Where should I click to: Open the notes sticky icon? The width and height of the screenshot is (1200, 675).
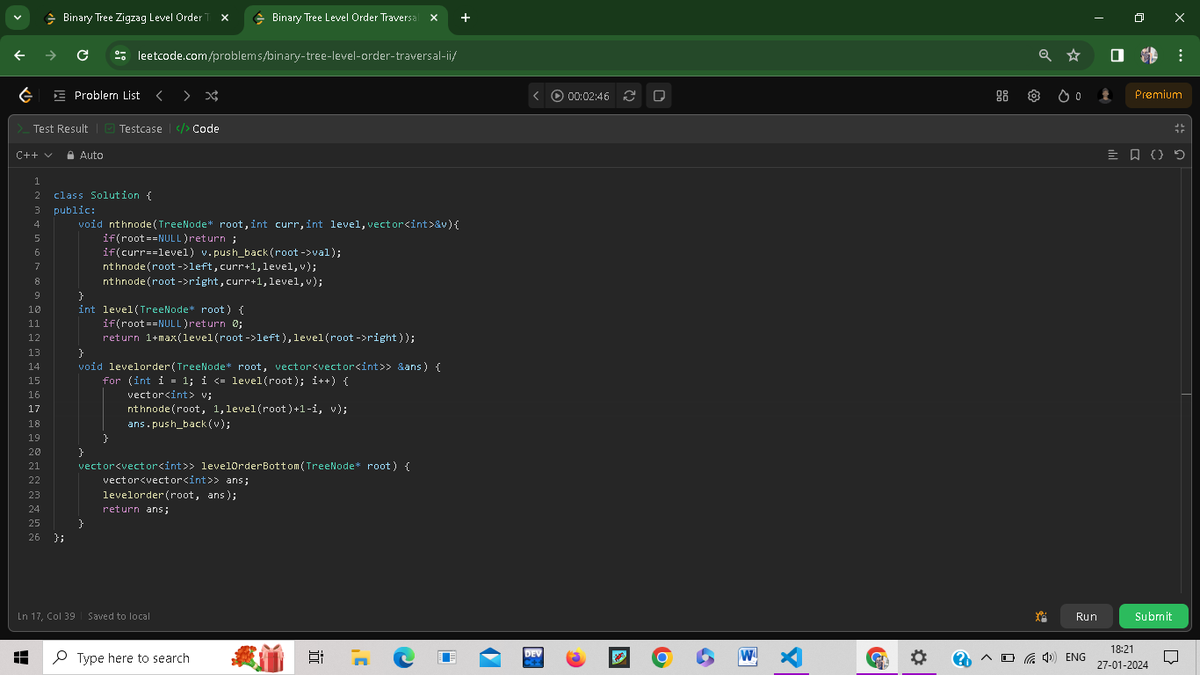(658, 96)
